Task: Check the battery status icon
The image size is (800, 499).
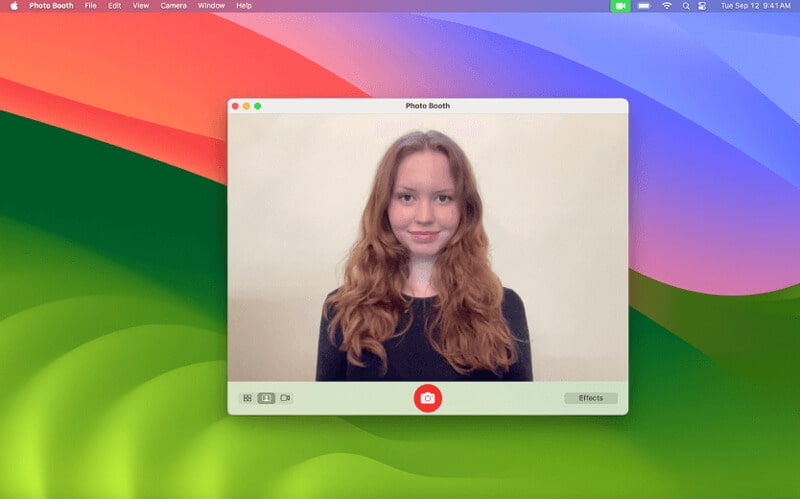Action: (x=644, y=6)
